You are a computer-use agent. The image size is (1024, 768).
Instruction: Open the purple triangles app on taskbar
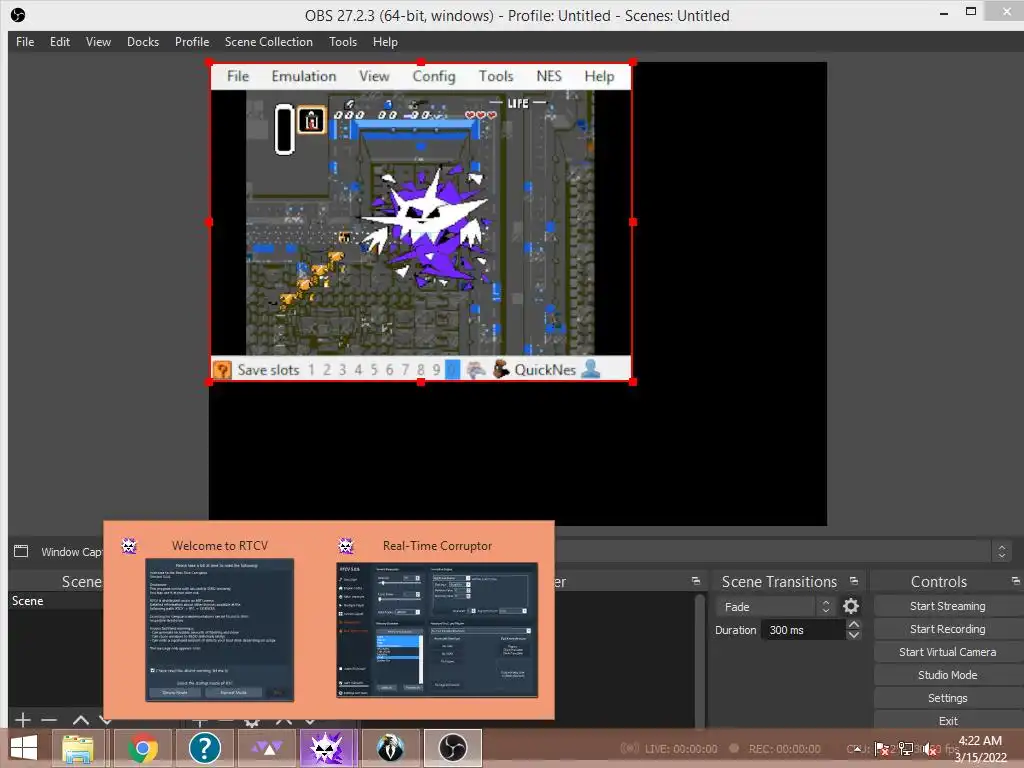pos(266,748)
